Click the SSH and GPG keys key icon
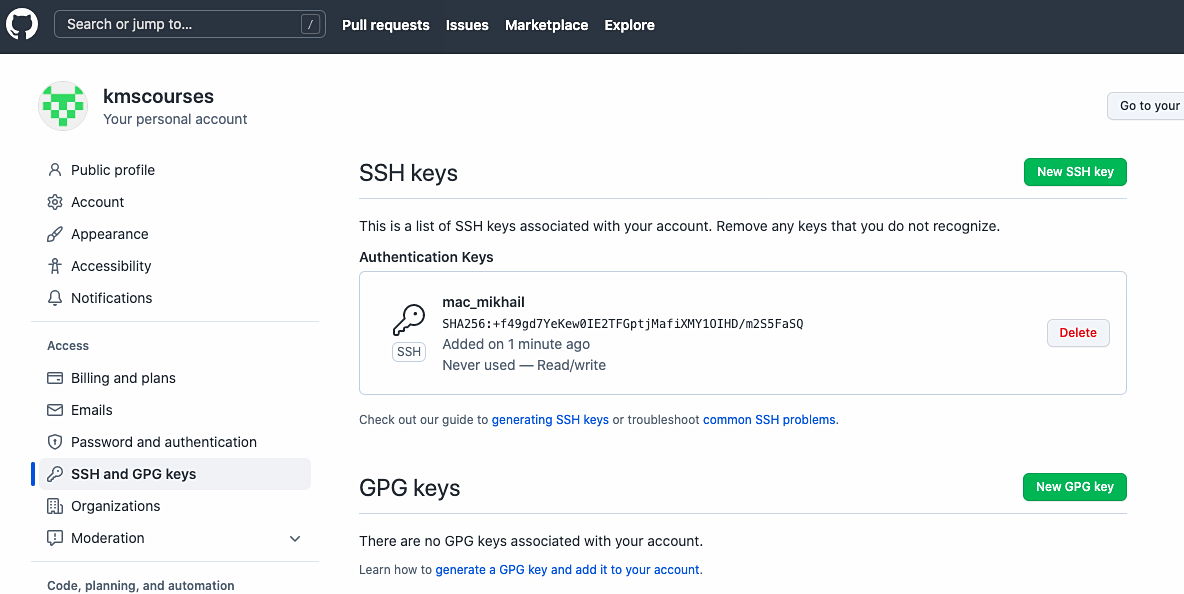1184x594 pixels. [x=55, y=474]
